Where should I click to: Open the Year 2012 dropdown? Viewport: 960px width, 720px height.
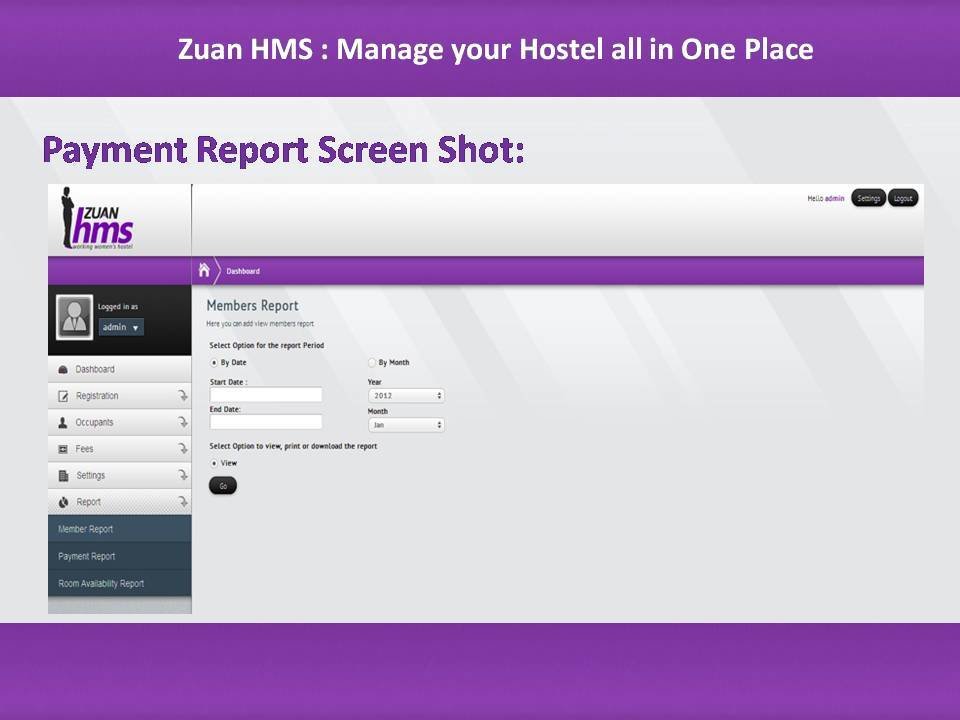(x=407, y=396)
